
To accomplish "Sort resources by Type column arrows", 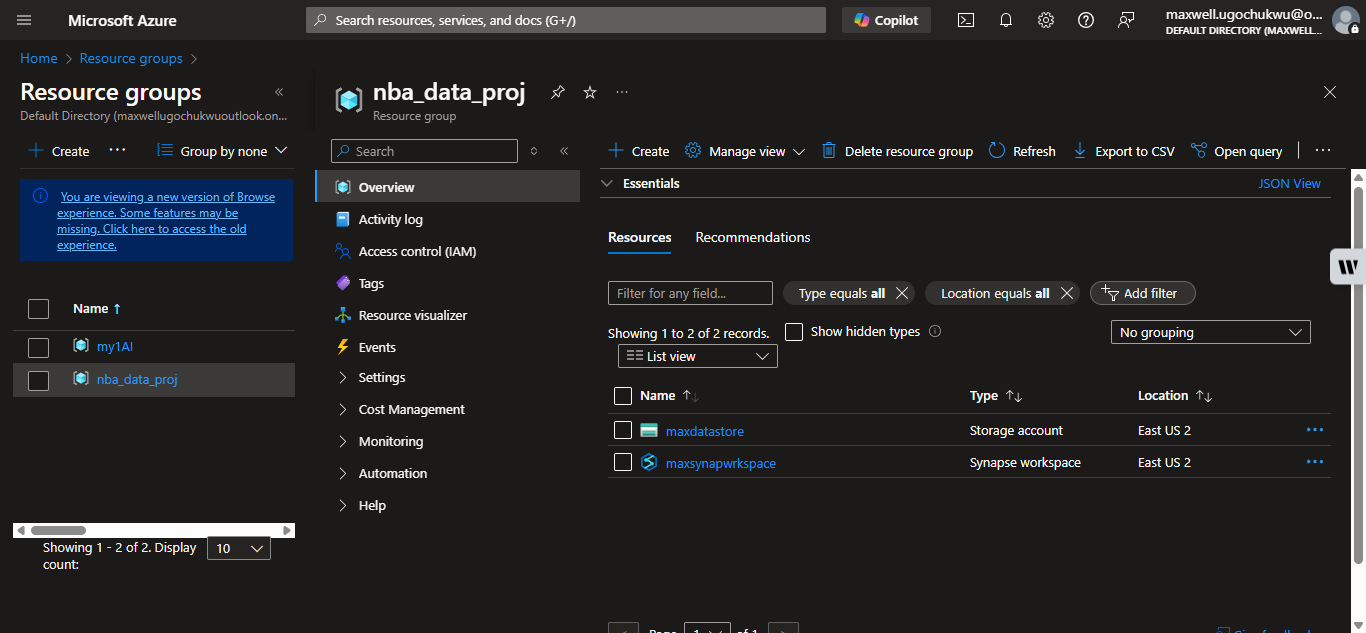I will coord(1014,396).
